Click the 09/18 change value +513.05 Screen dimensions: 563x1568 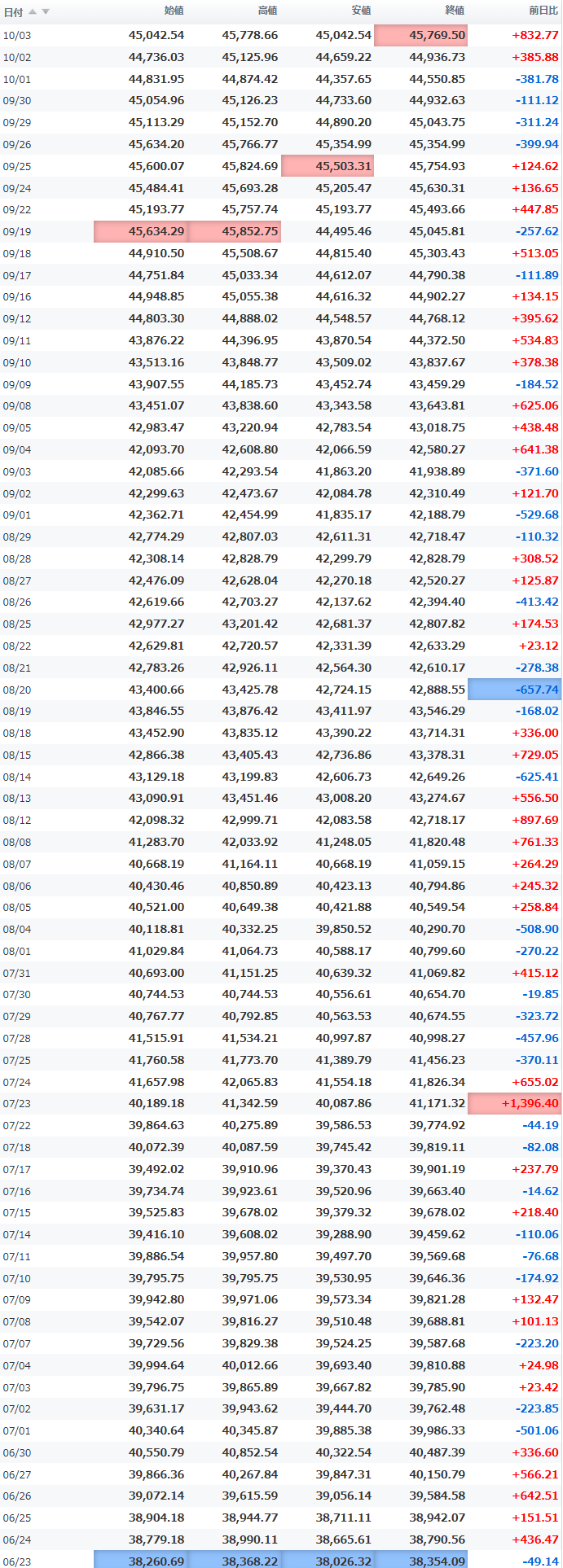[535, 253]
